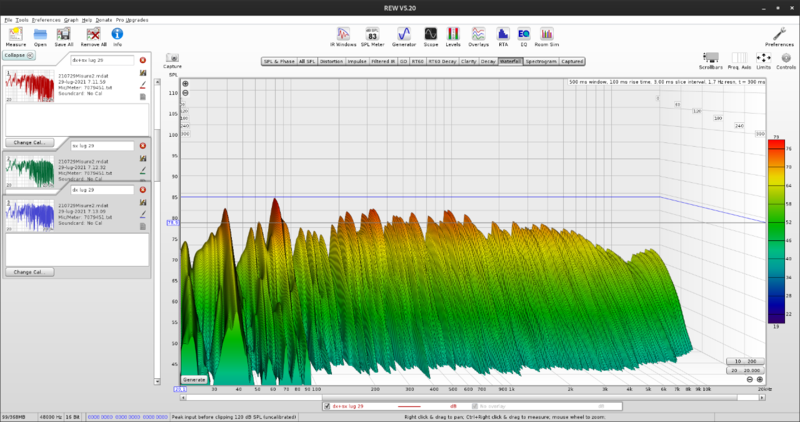The image size is (800, 422).
Task: Open the waterfall Controls gear
Action: coord(785,58)
